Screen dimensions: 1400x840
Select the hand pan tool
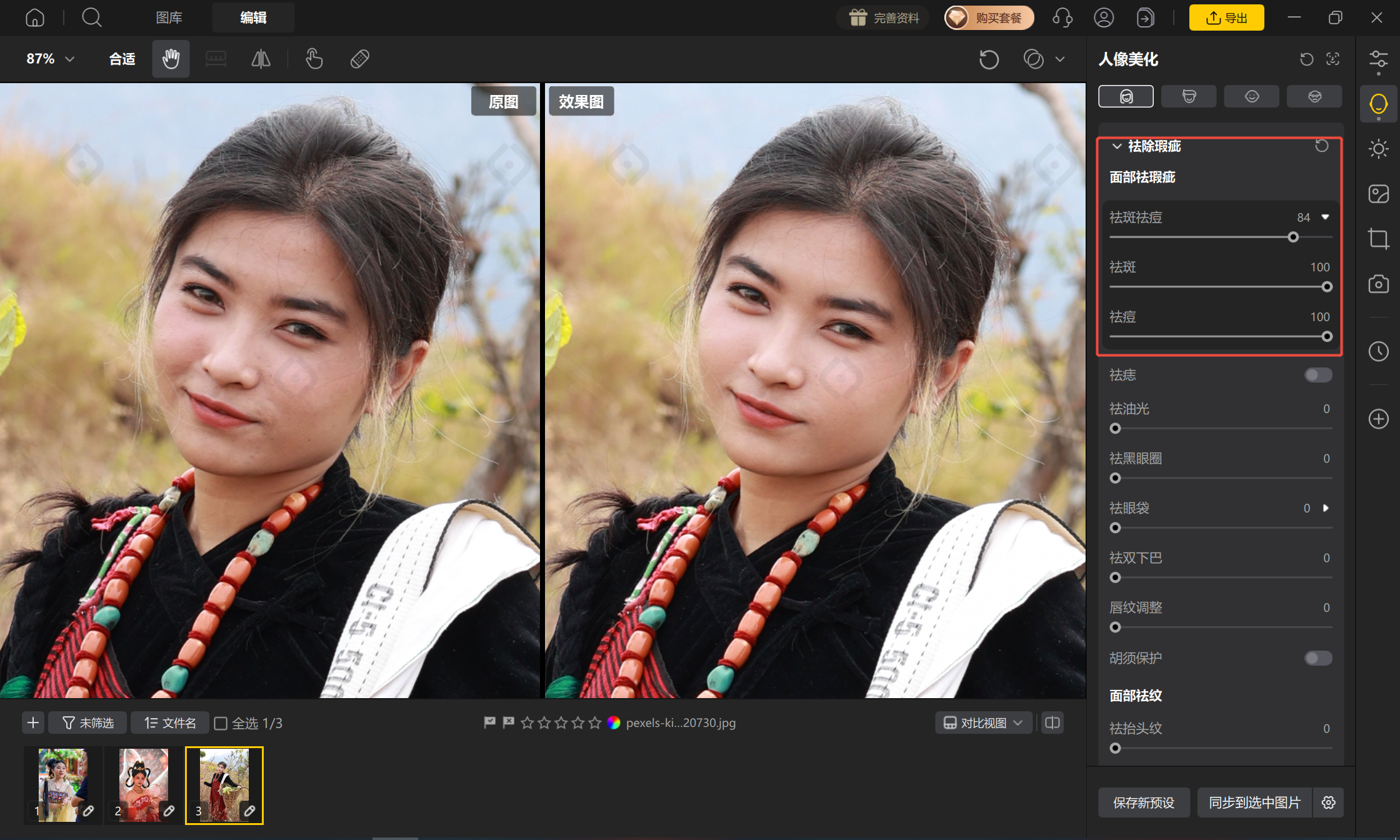click(x=171, y=59)
